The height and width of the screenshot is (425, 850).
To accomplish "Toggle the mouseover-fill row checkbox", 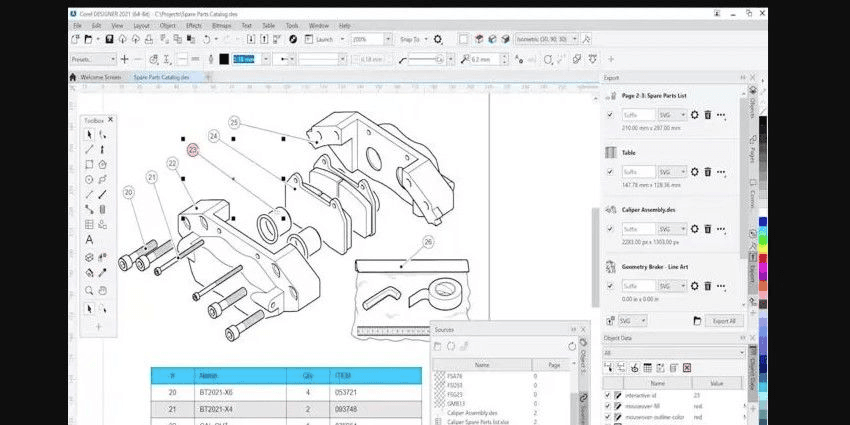I will 607,406.
